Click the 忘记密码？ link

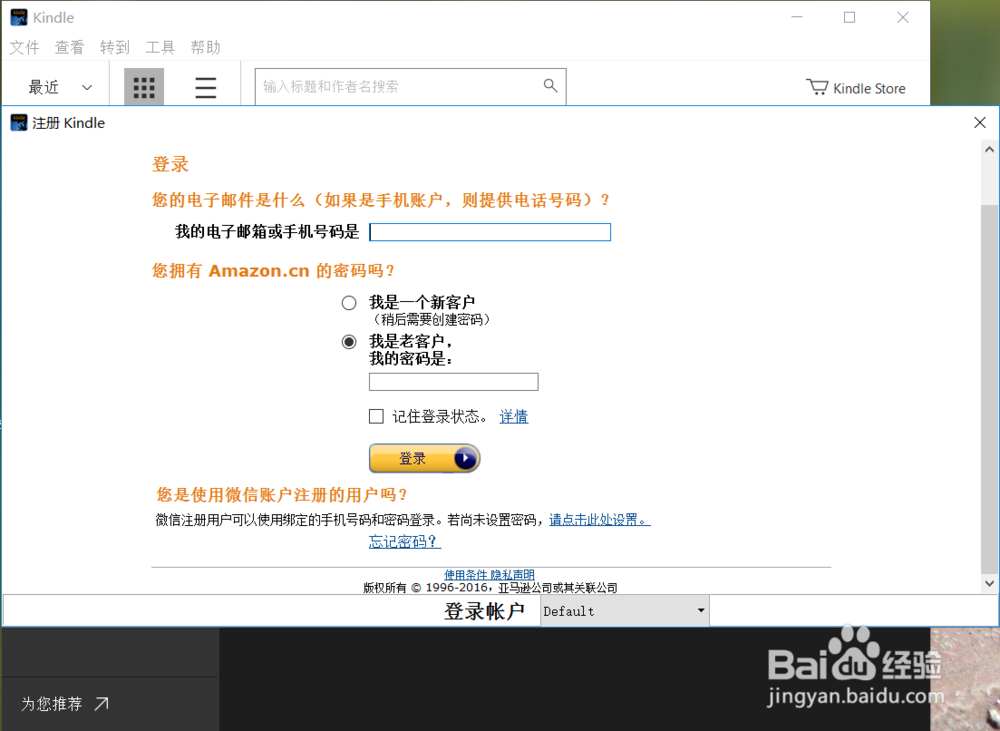[x=404, y=542]
